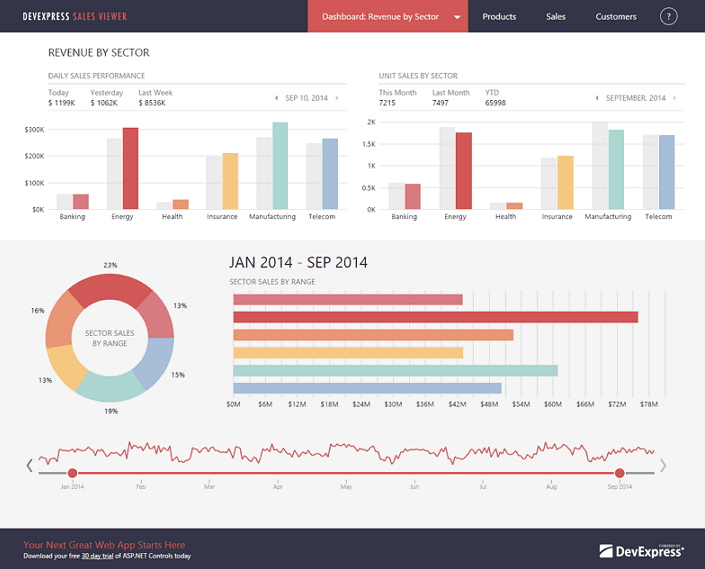
Task: Follow the 30 day trial link
Action: tap(97, 556)
